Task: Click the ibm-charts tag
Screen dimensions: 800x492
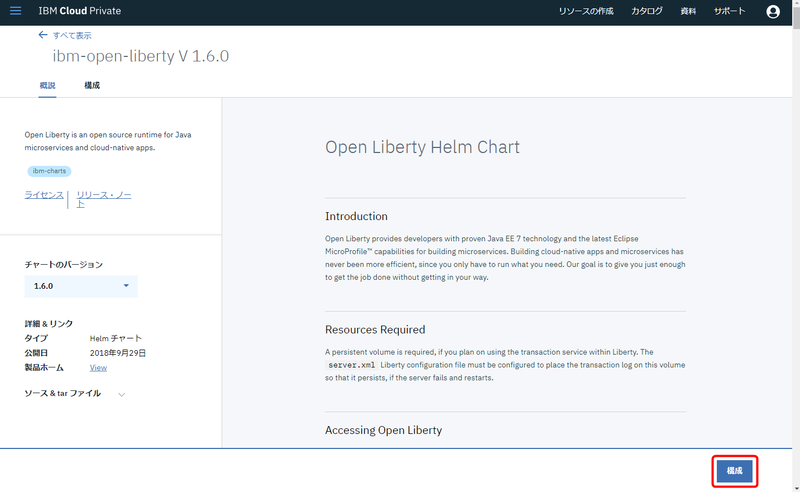Action: point(49,171)
